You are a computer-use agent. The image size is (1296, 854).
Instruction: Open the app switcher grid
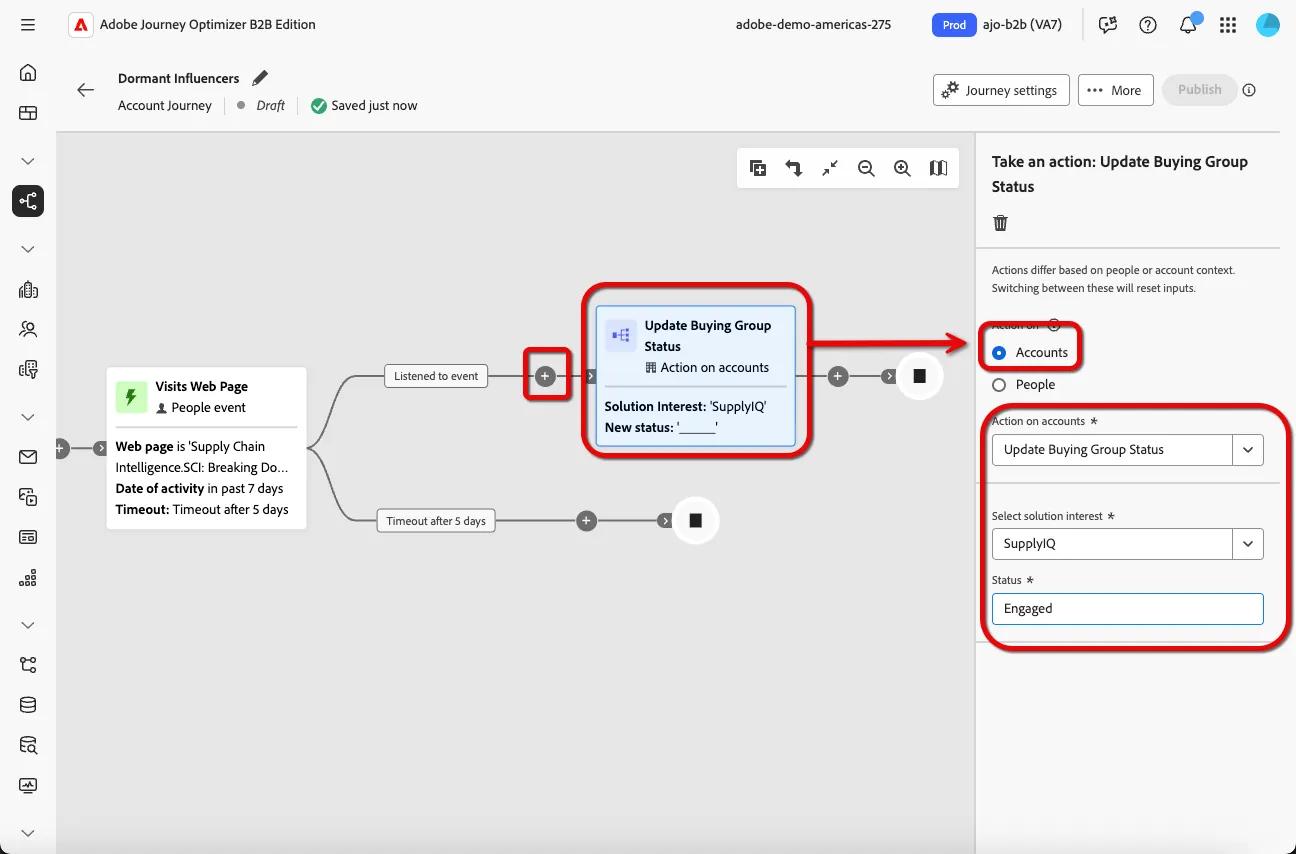pyautogui.click(x=1228, y=25)
